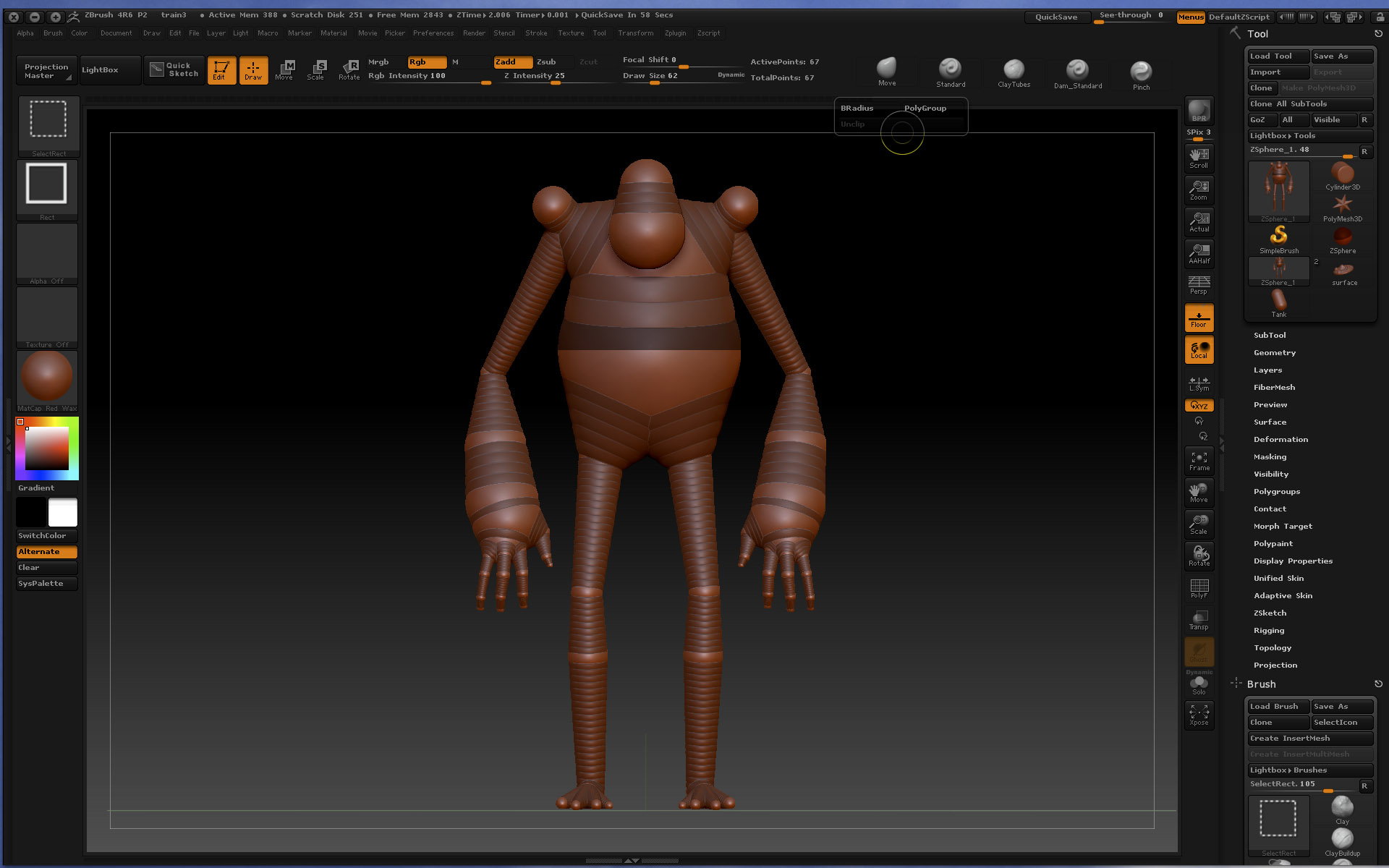Toggle Local transformations
The height and width of the screenshot is (868, 1389).
(x=1199, y=349)
